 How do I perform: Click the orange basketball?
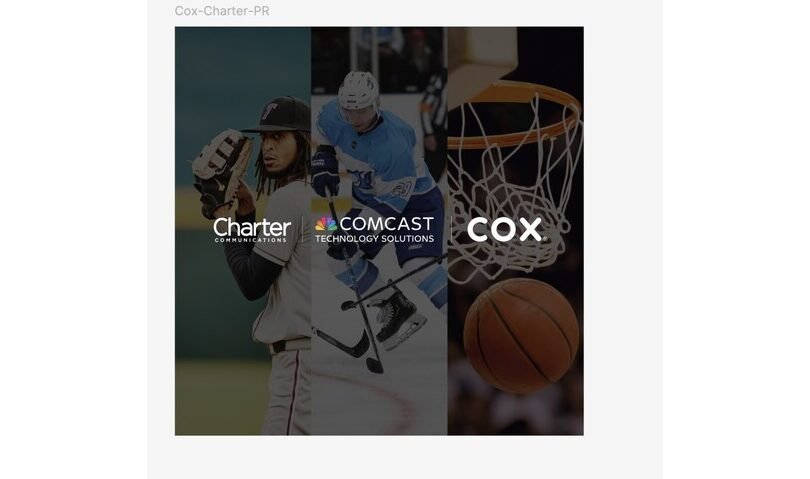pos(521,336)
